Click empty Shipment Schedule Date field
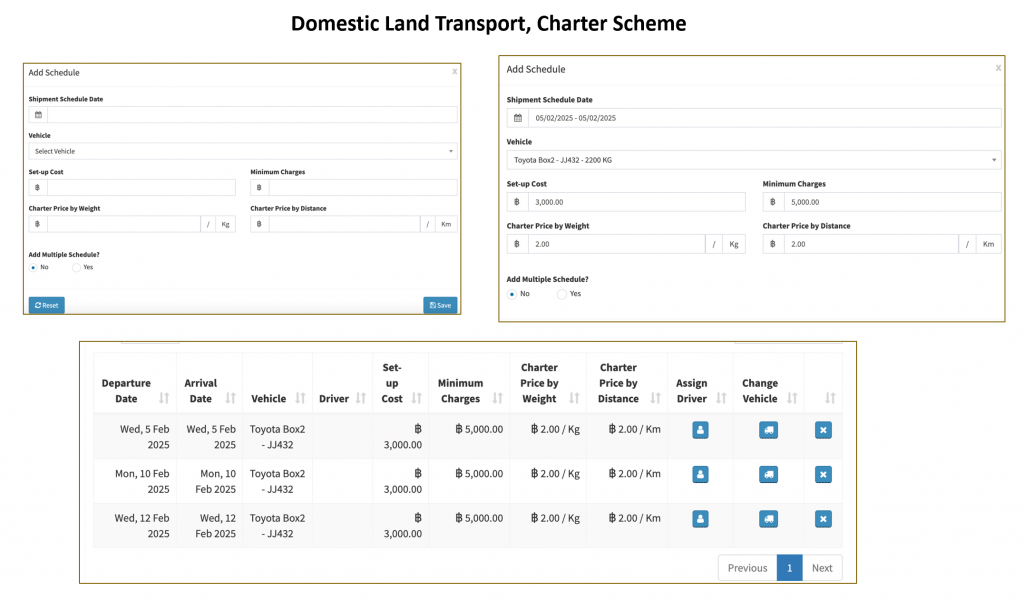The image size is (1024, 600). (x=252, y=115)
